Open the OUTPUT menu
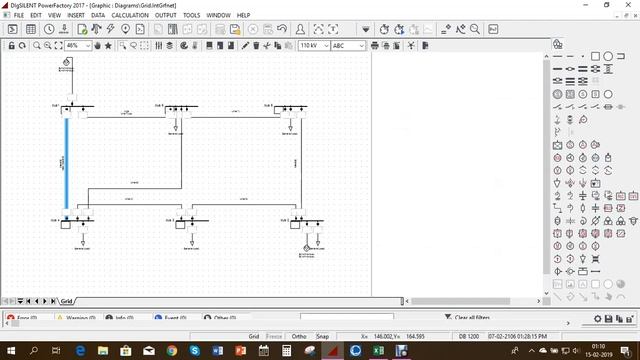The image size is (640, 360). click(x=166, y=15)
